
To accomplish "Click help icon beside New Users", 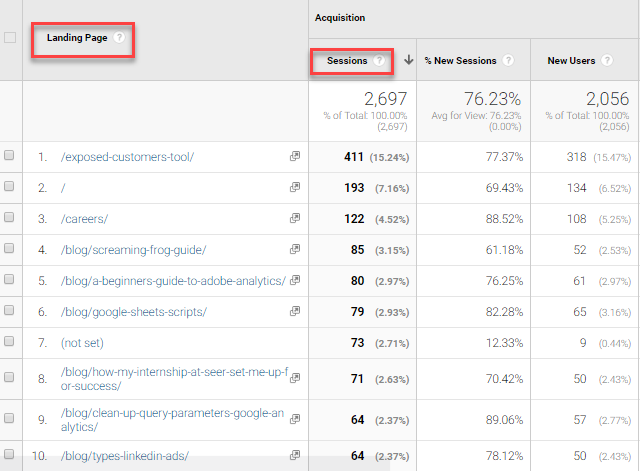I will tap(607, 61).
